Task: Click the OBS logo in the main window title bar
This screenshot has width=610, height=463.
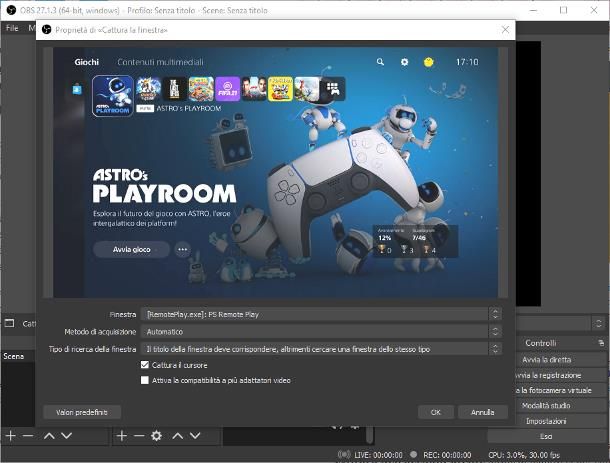Action: tap(11, 10)
